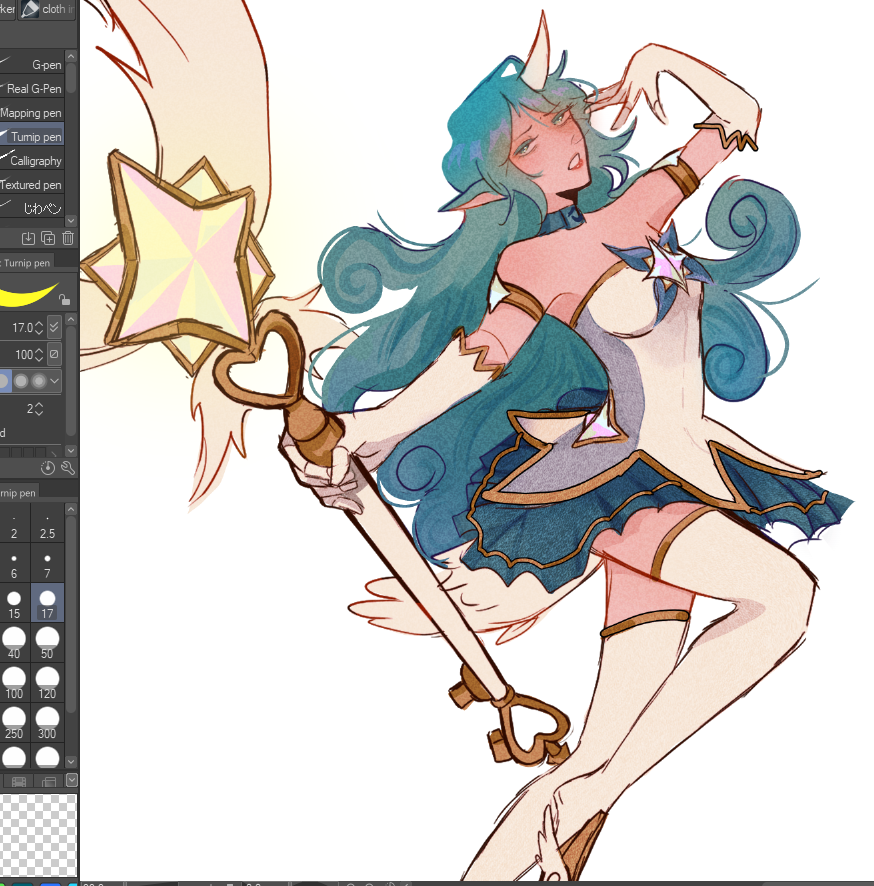This screenshot has height=886, width=874.
Task: Open the cloth sub tool group tab
Action: tap(47, 9)
